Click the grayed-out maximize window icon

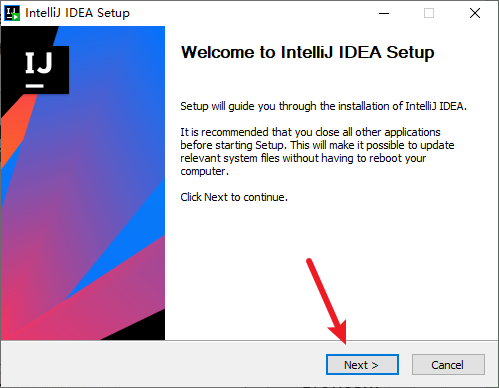(429, 13)
